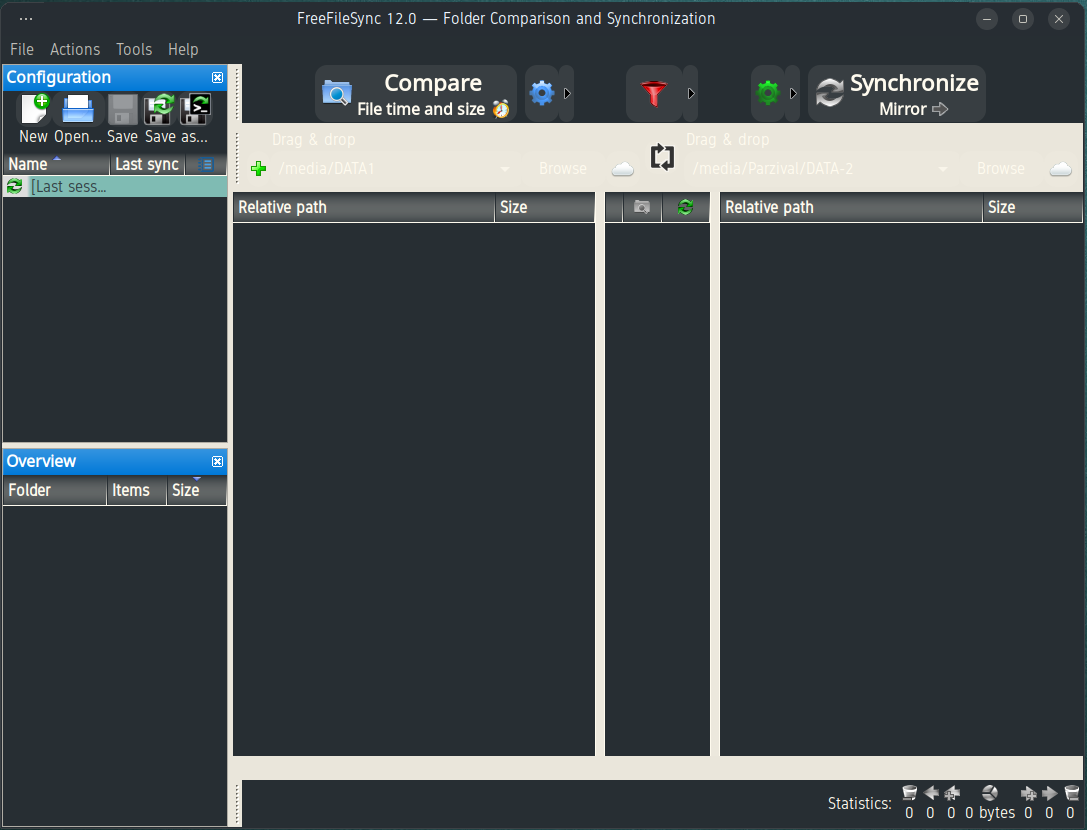Maximize the FreeFileSync window
1087x830 pixels.
[1023, 19]
